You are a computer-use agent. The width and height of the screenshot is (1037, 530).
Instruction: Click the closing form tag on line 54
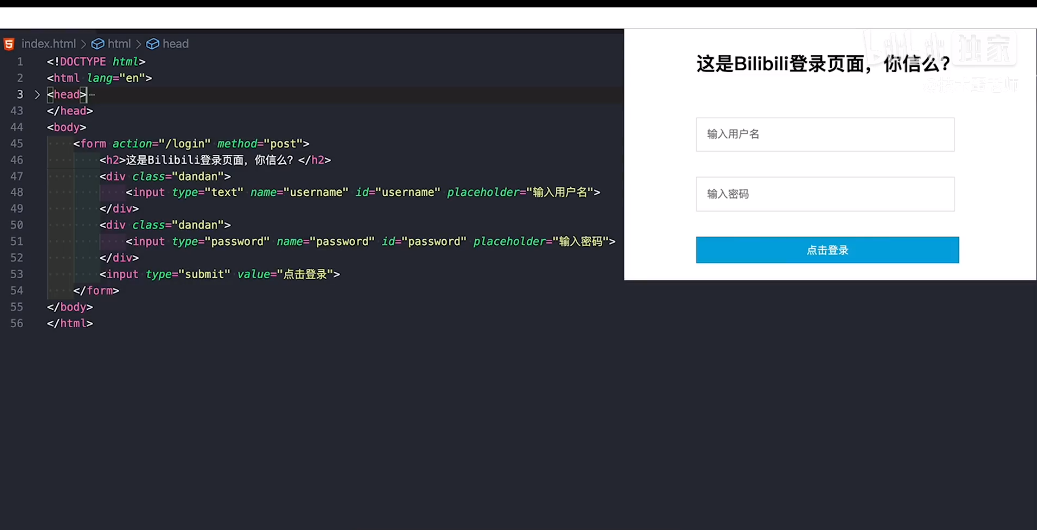(x=97, y=290)
